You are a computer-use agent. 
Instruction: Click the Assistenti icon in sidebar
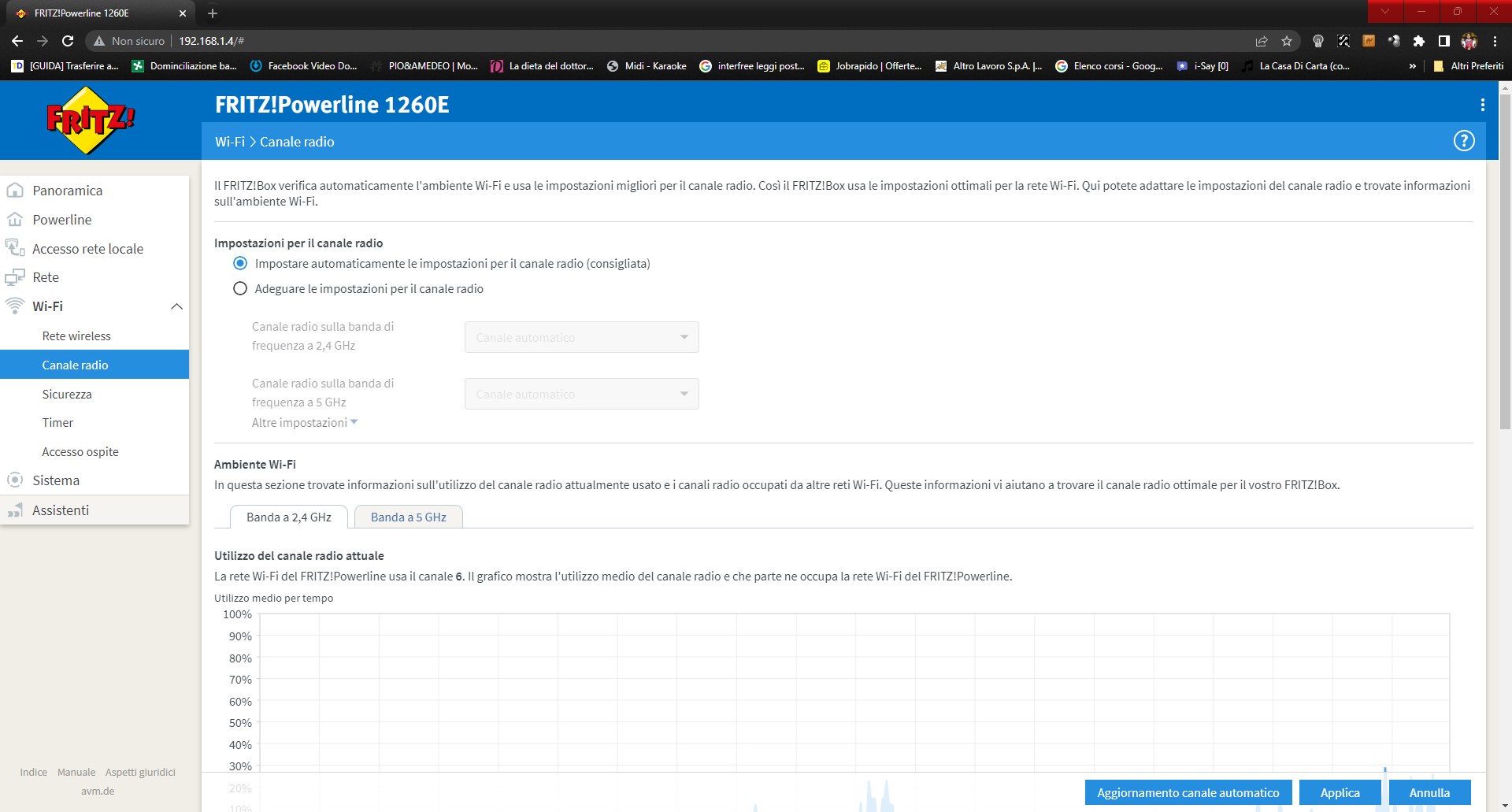15,510
